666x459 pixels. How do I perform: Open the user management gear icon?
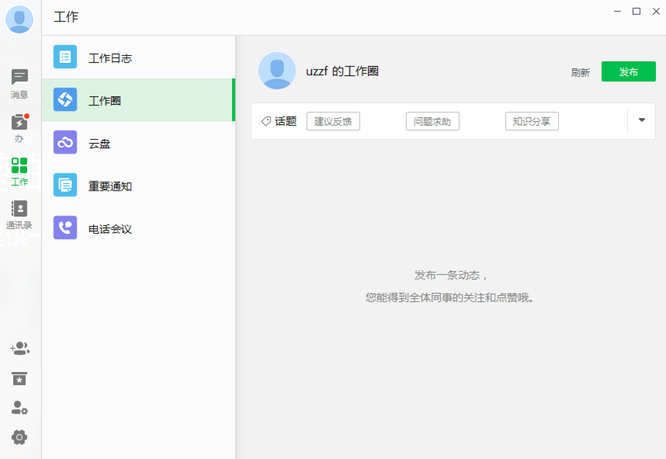pyautogui.click(x=20, y=408)
